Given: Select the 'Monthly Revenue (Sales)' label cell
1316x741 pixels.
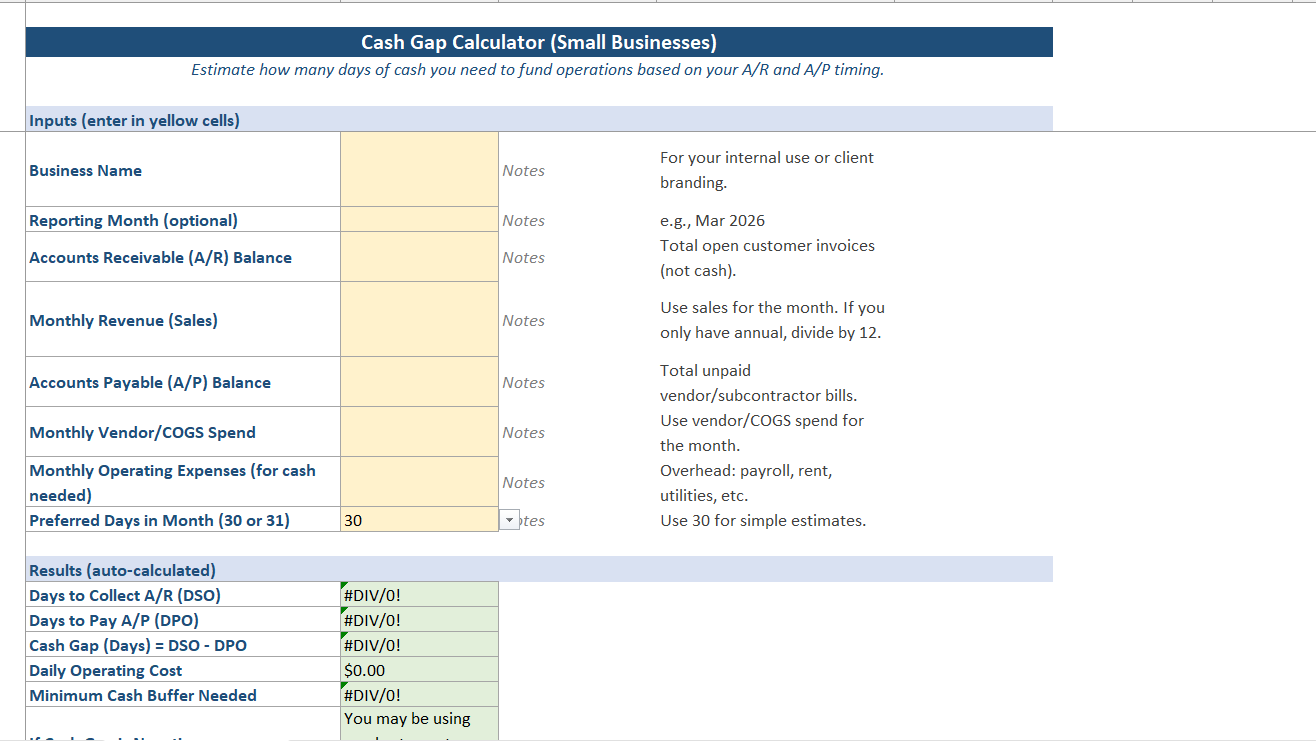Looking at the screenshot, I should (x=183, y=319).
